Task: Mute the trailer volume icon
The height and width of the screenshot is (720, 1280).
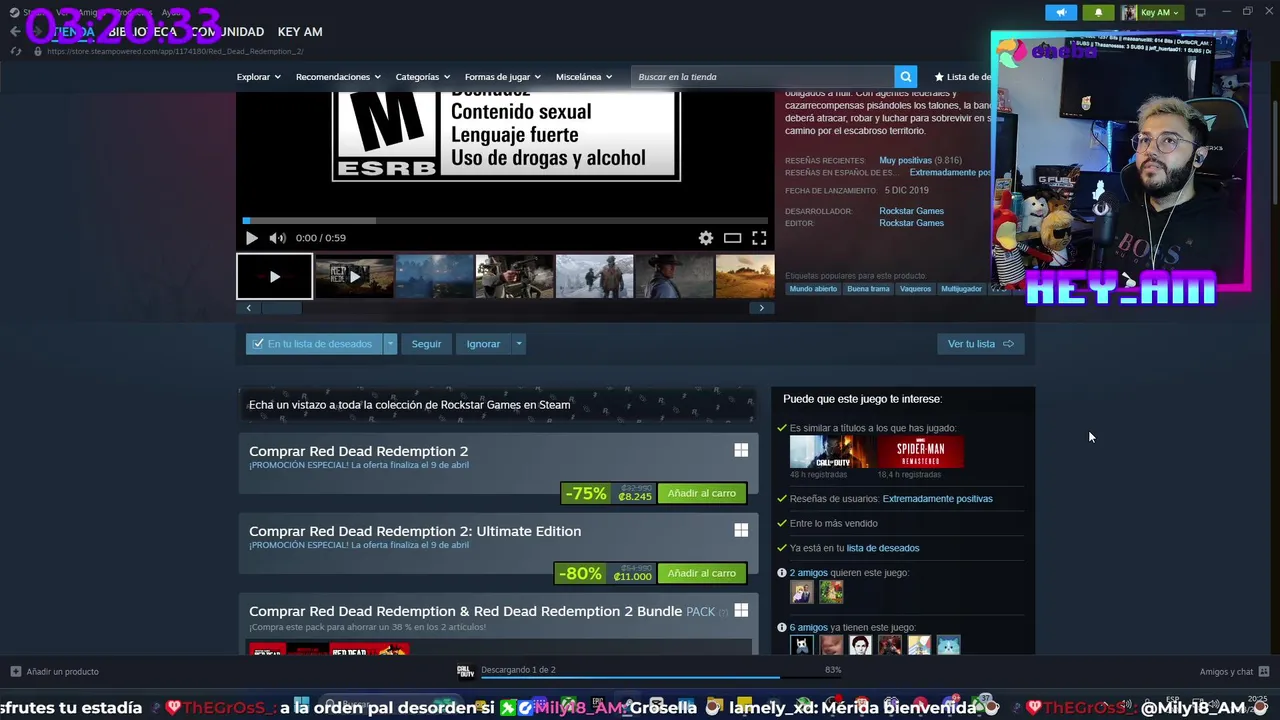Action: [x=277, y=238]
